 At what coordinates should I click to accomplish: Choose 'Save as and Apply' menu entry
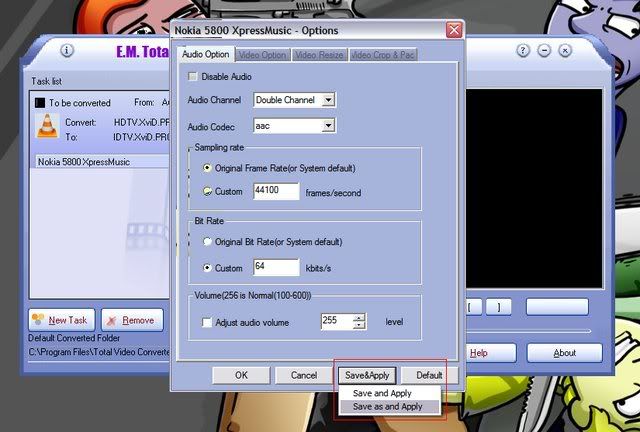[387, 407]
